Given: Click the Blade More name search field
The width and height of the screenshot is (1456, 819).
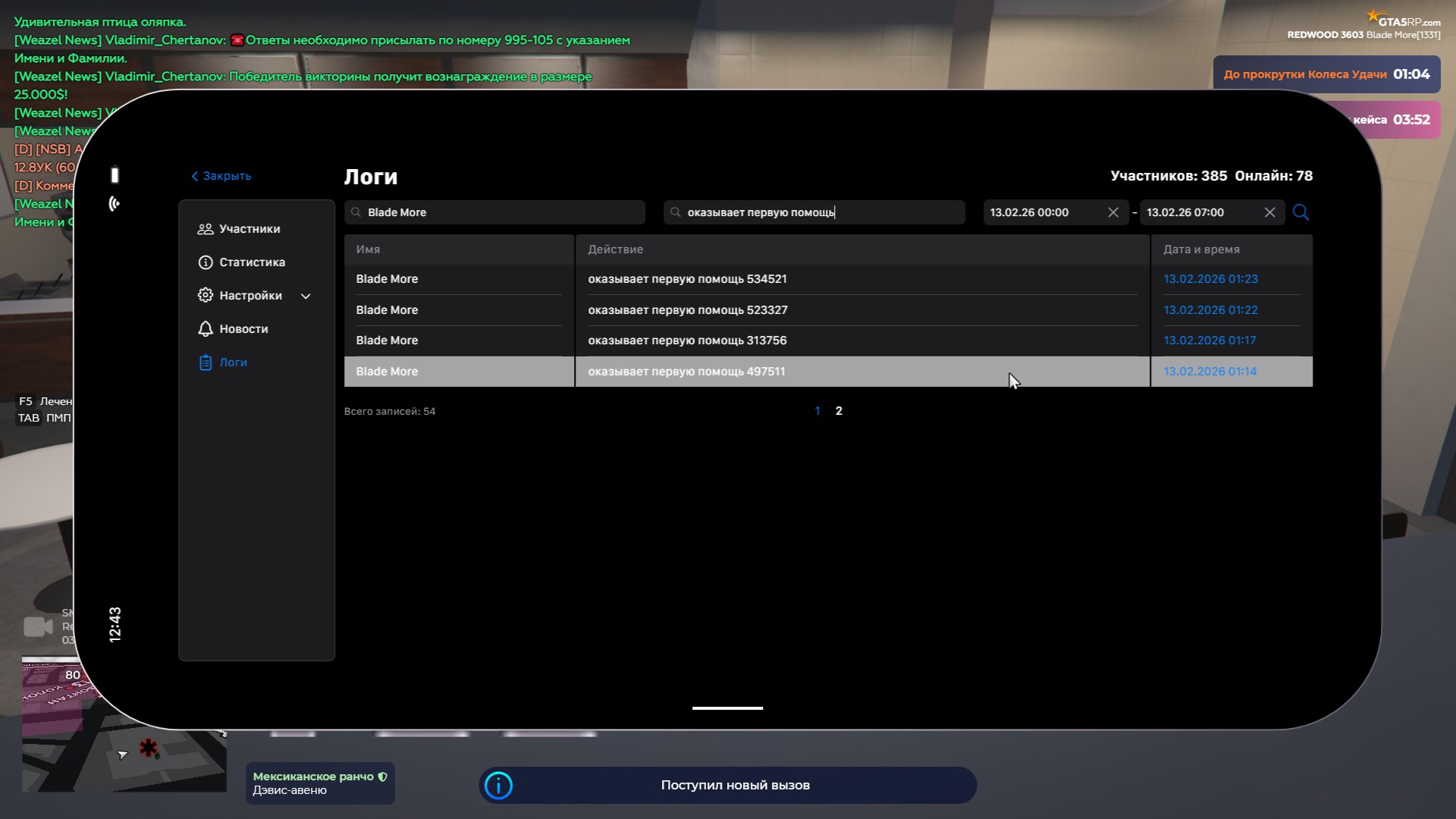Looking at the screenshot, I should click(x=494, y=212).
